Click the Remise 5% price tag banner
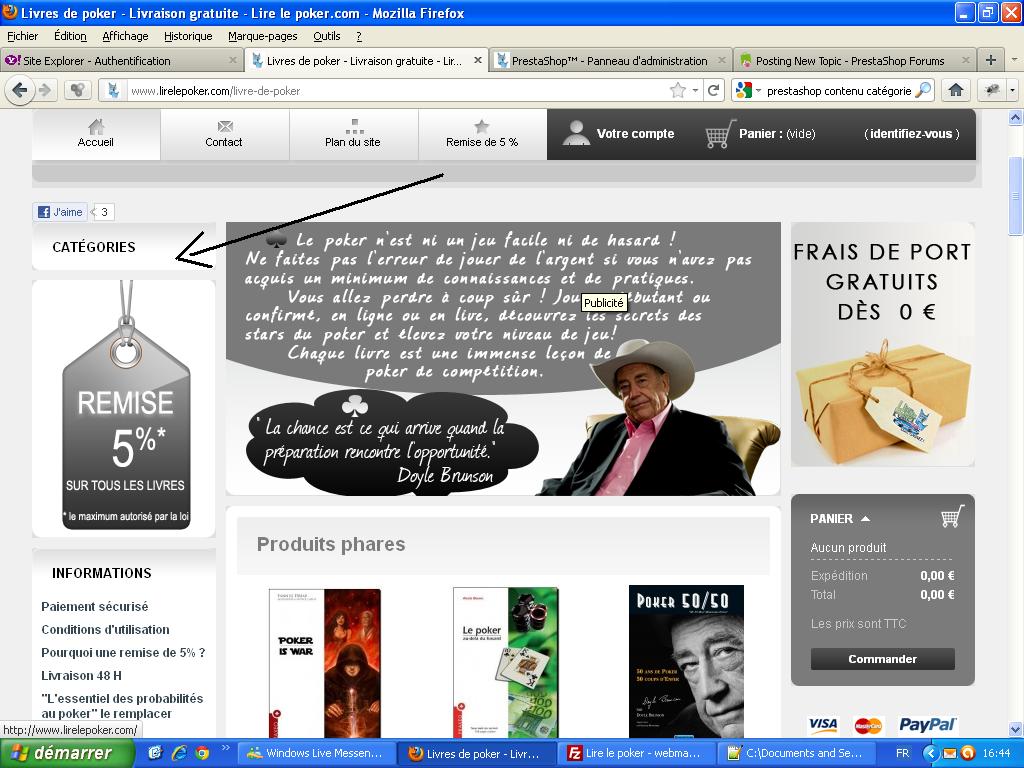1024x768 pixels. click(x=124, y=409)
